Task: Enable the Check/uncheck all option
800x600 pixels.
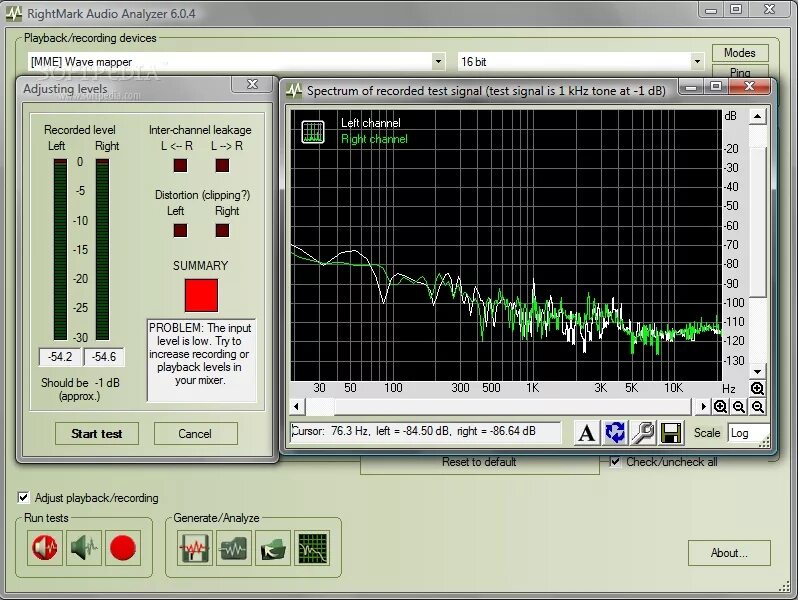Action: click(613, 462)
